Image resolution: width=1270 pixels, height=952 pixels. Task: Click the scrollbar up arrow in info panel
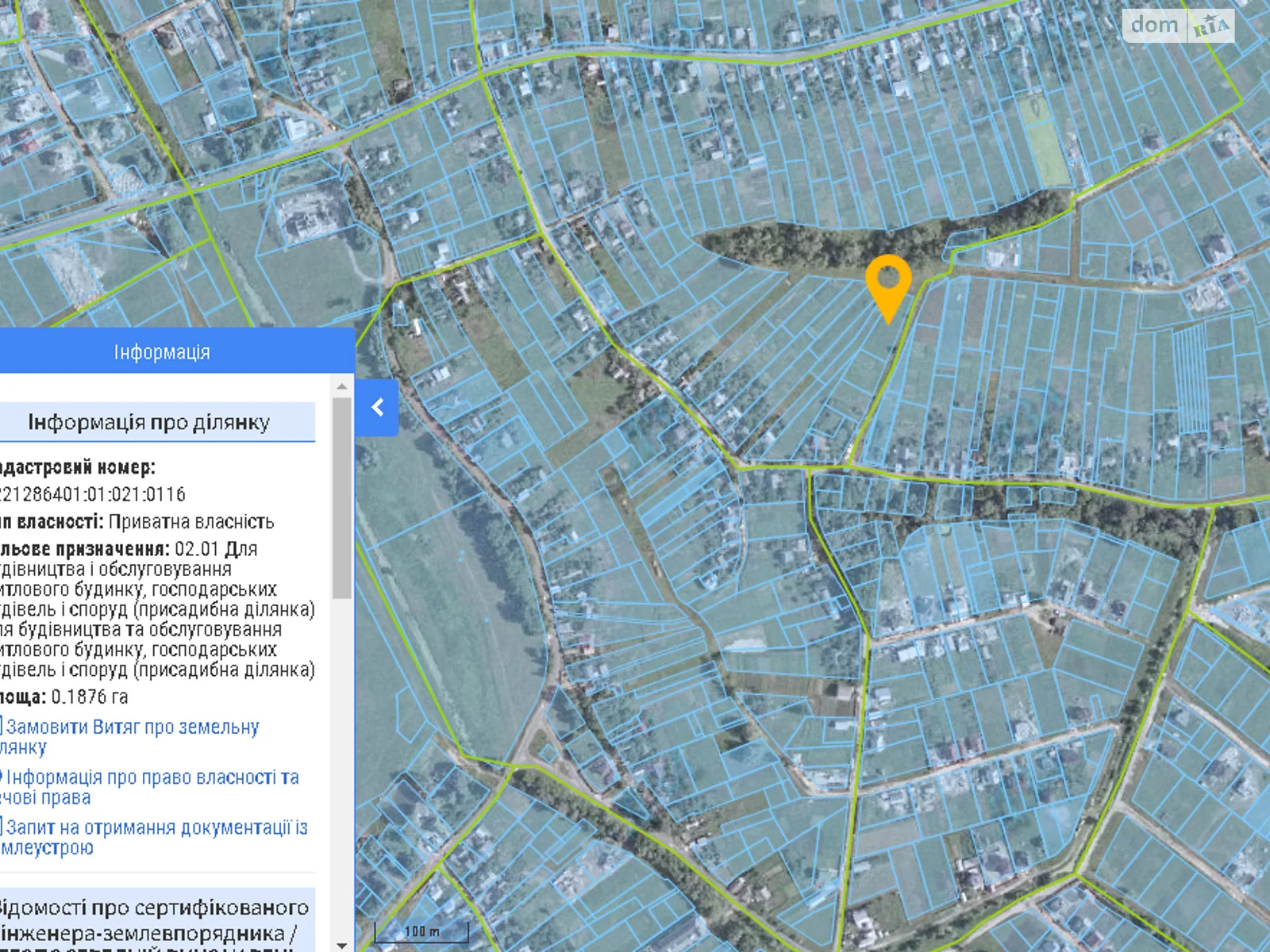(x=342, y=387)
